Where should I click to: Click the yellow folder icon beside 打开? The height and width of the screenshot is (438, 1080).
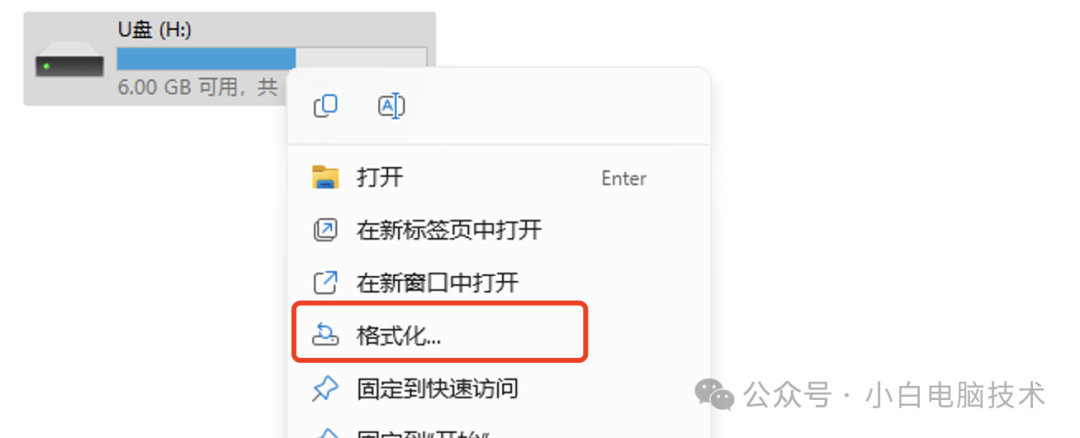[x=325, y=177]
